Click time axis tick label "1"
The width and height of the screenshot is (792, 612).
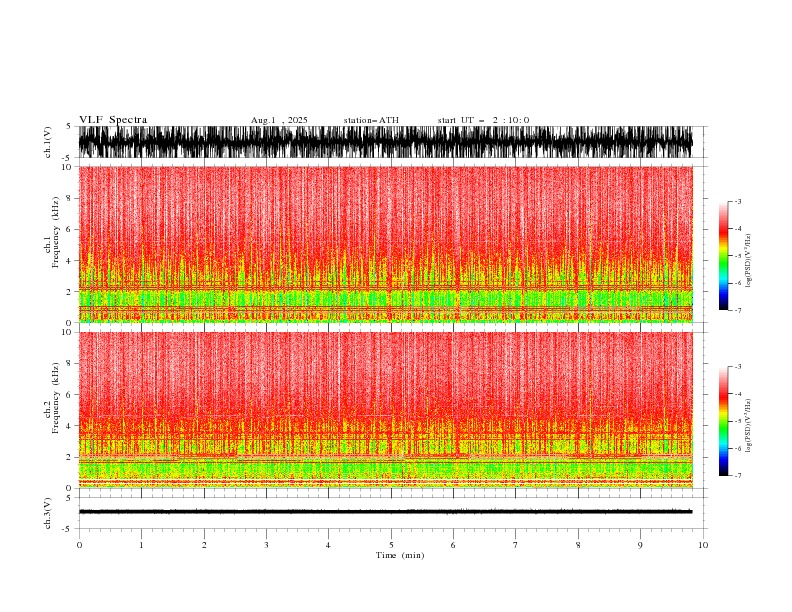pos(141,545)
